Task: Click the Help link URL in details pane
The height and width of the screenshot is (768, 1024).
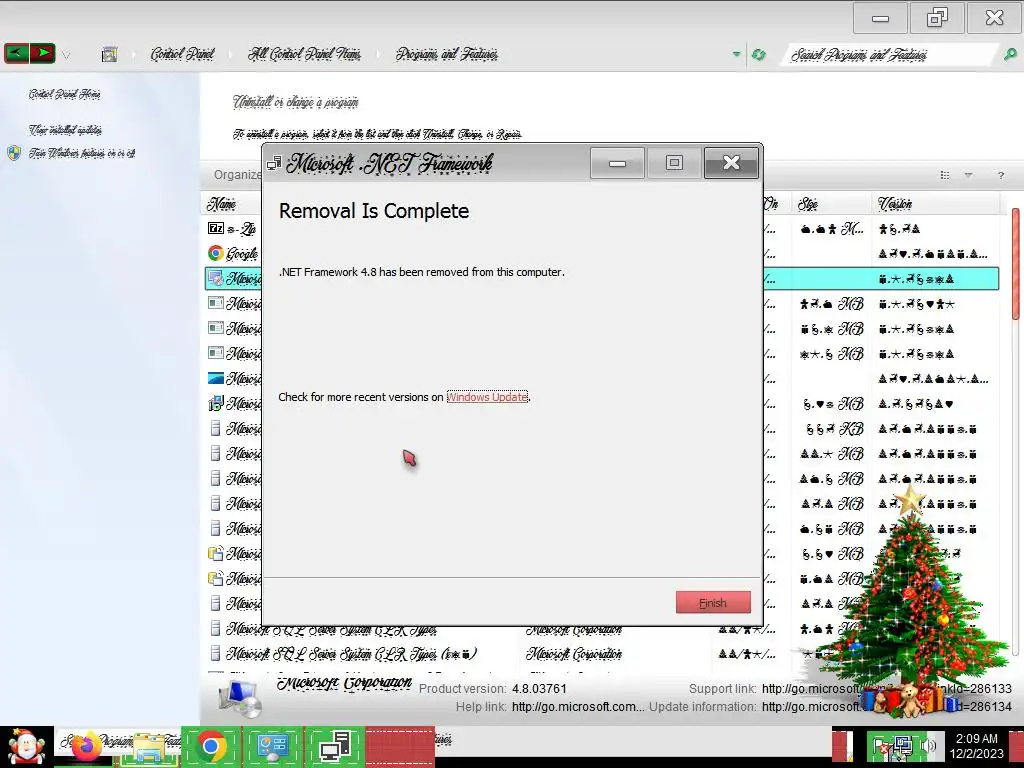Action: point(578,707)
